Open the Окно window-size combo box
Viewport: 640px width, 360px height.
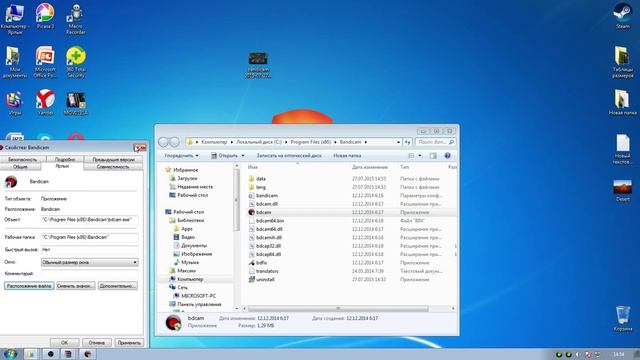point(89,262)
